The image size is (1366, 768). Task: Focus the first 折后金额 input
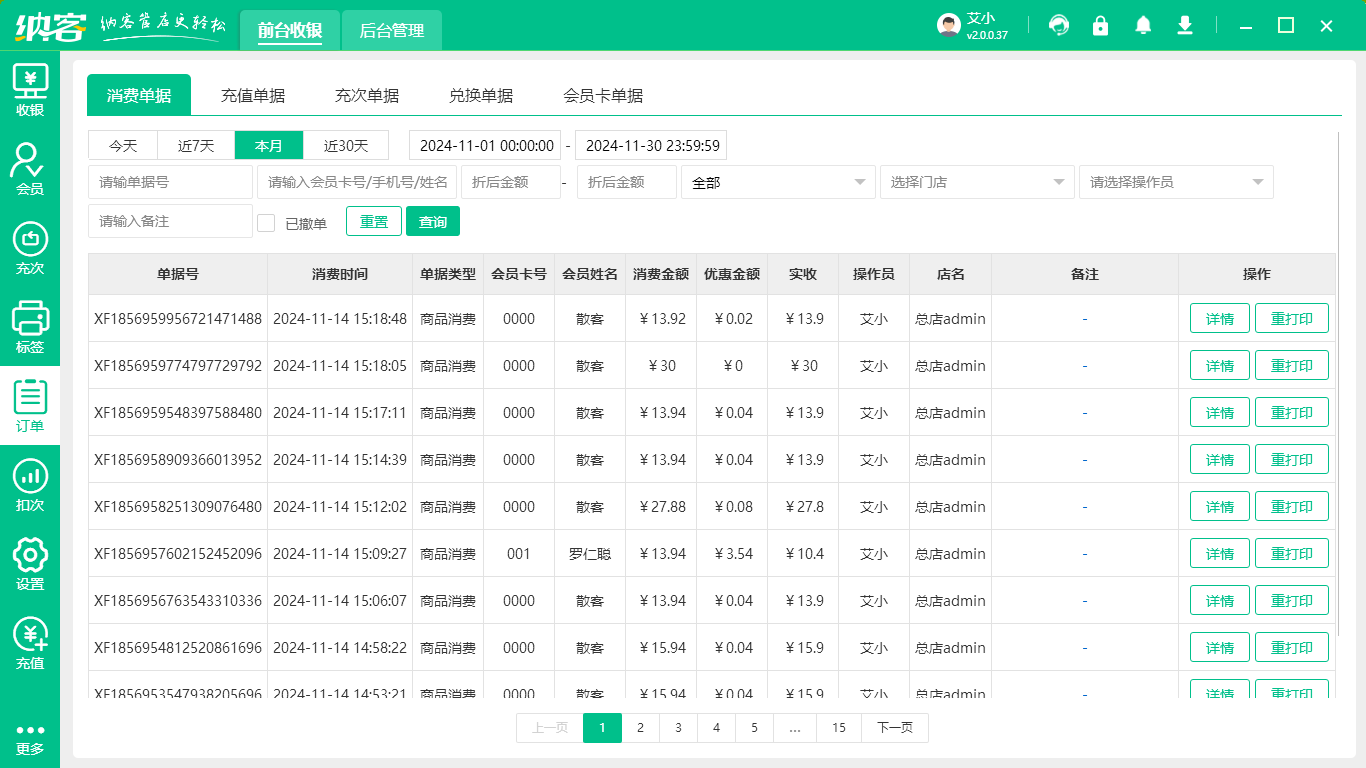511,182
